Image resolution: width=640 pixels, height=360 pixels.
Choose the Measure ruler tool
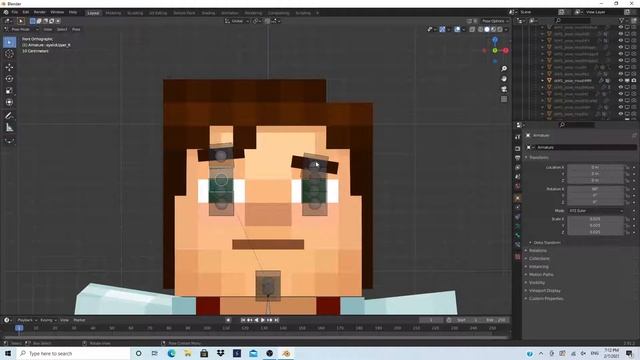click(9, 128)
